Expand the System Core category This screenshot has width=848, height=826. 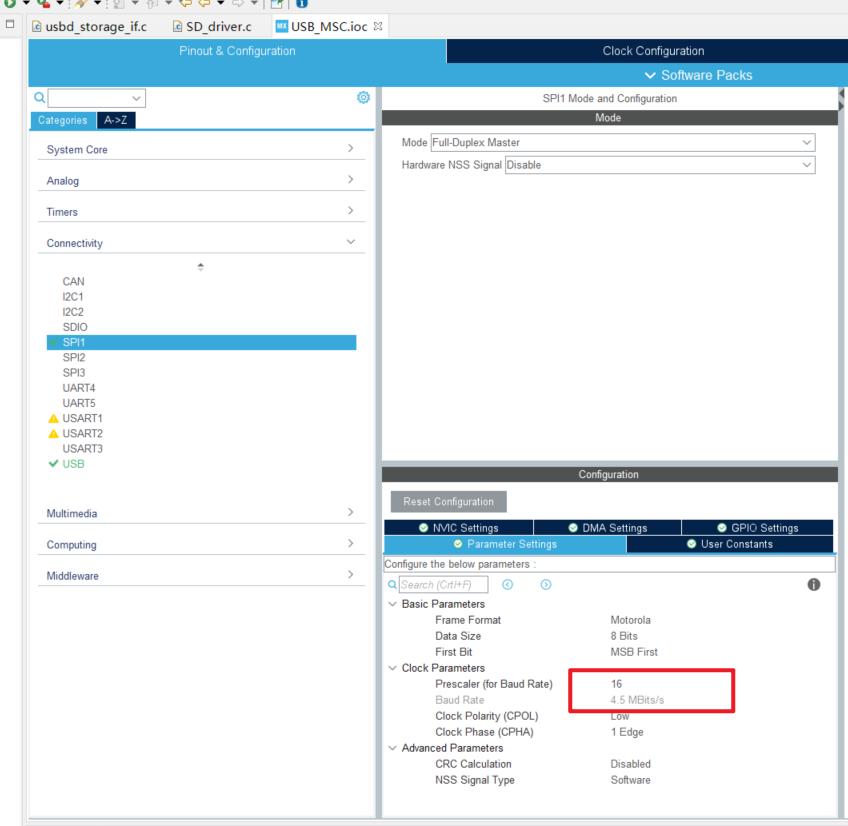(201, 149)
